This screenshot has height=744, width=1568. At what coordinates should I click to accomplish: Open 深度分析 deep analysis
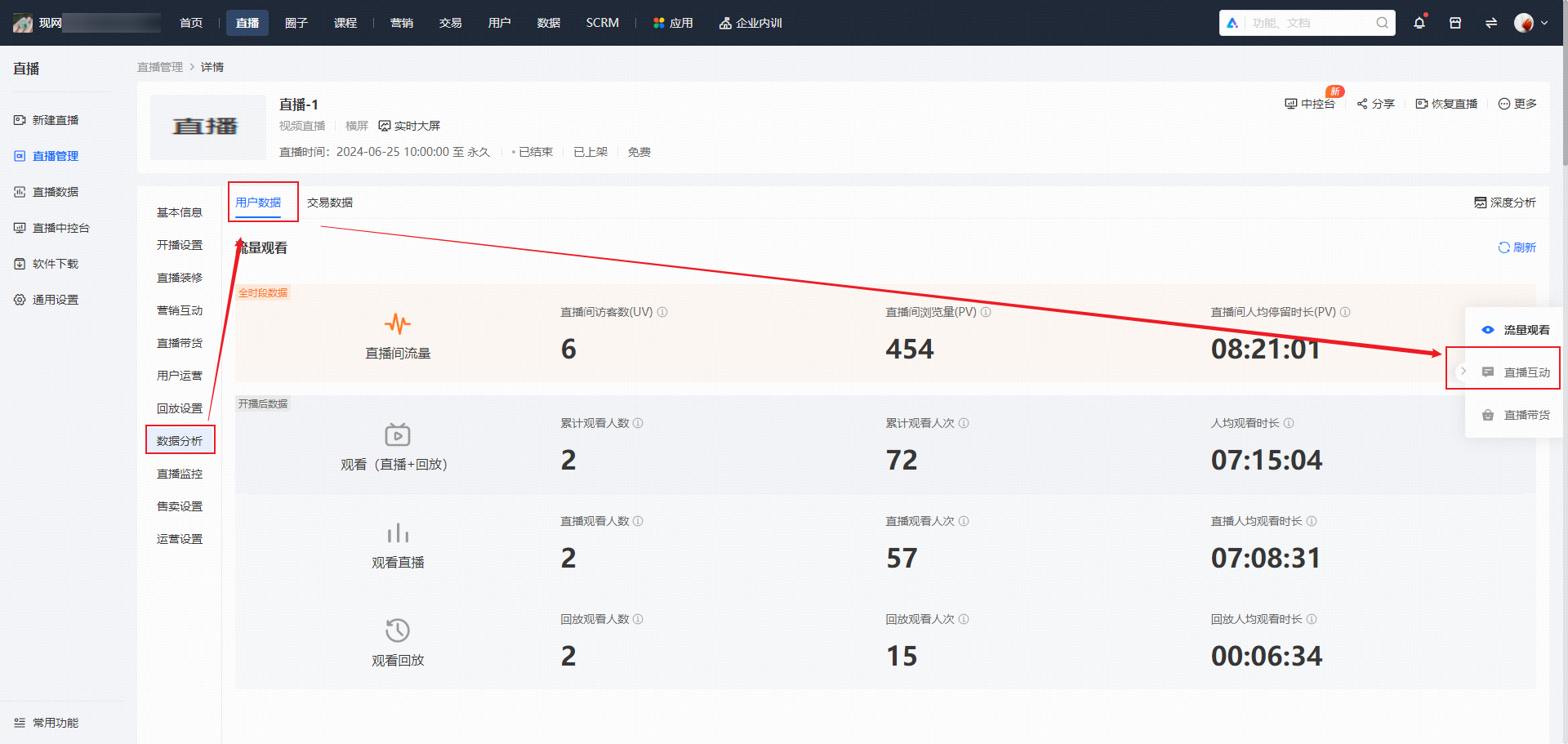click(1505, 203)
